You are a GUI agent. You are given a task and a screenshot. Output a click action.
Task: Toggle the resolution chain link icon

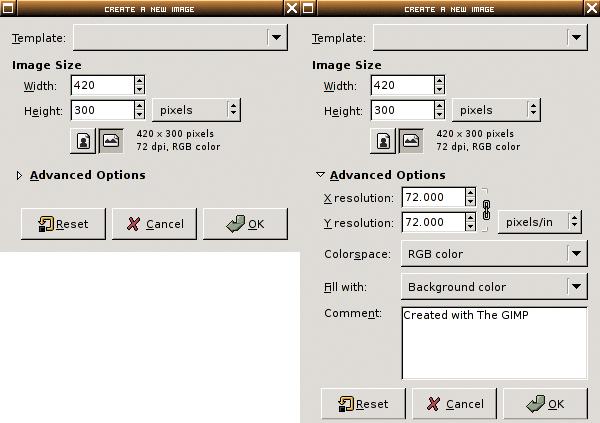click(x=486, y=210)
